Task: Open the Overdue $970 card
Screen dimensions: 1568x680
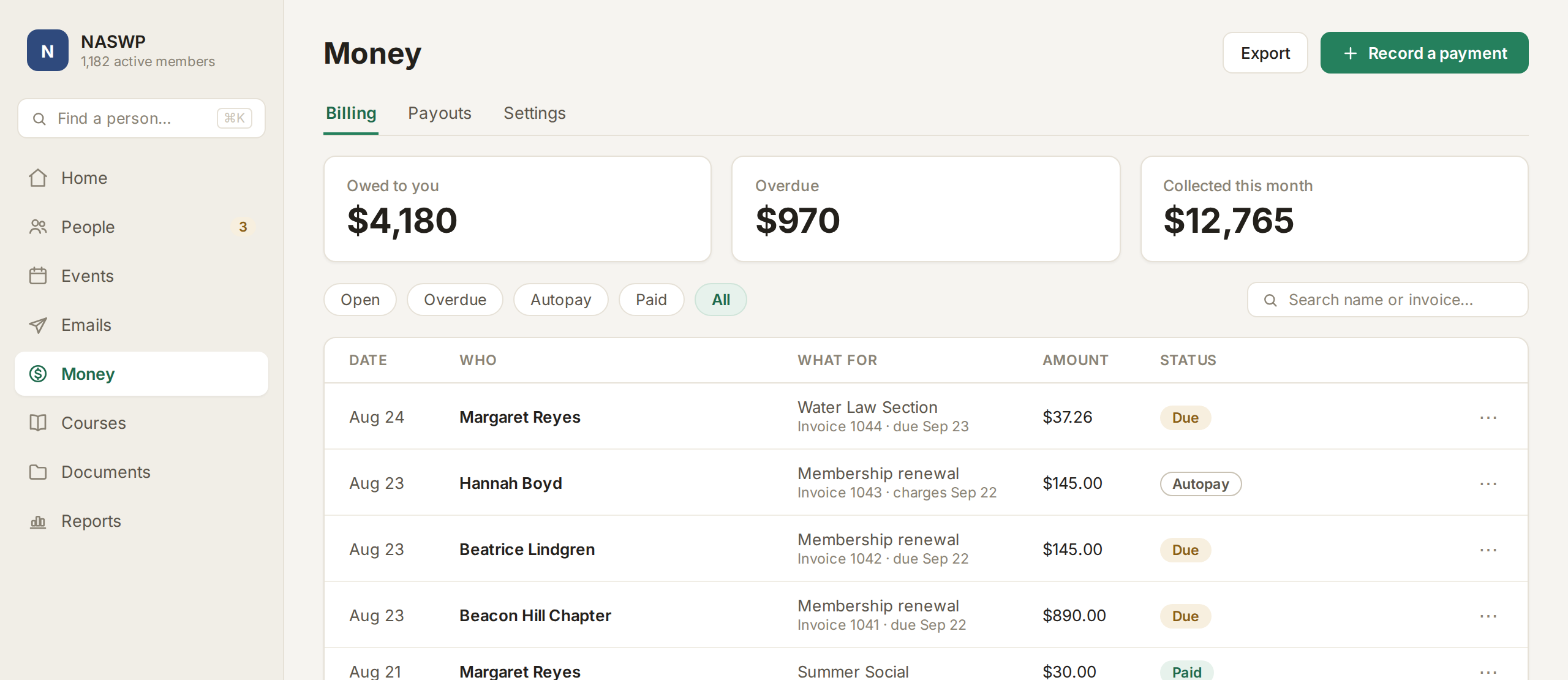Action: [x=926, y=209]
